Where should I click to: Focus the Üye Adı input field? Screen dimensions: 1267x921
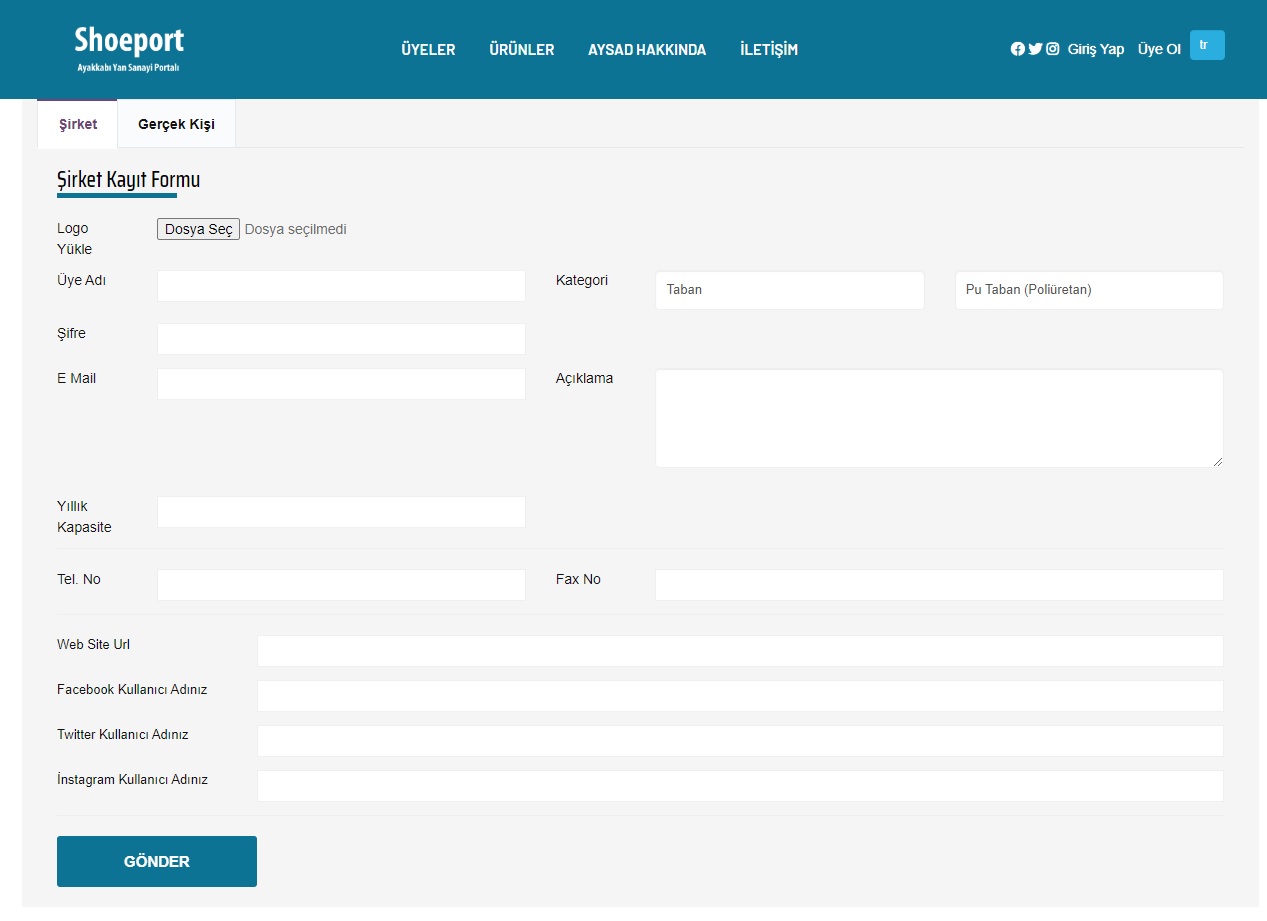coord(341,286)
